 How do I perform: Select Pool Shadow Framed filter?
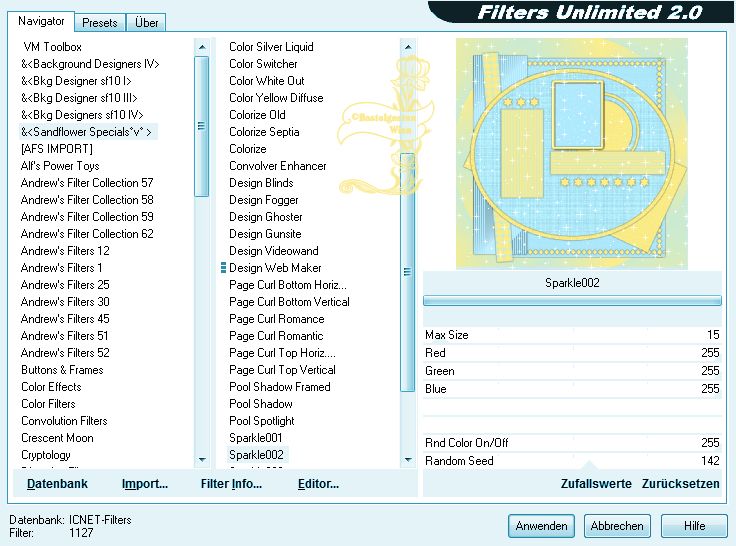pos(280,387)
